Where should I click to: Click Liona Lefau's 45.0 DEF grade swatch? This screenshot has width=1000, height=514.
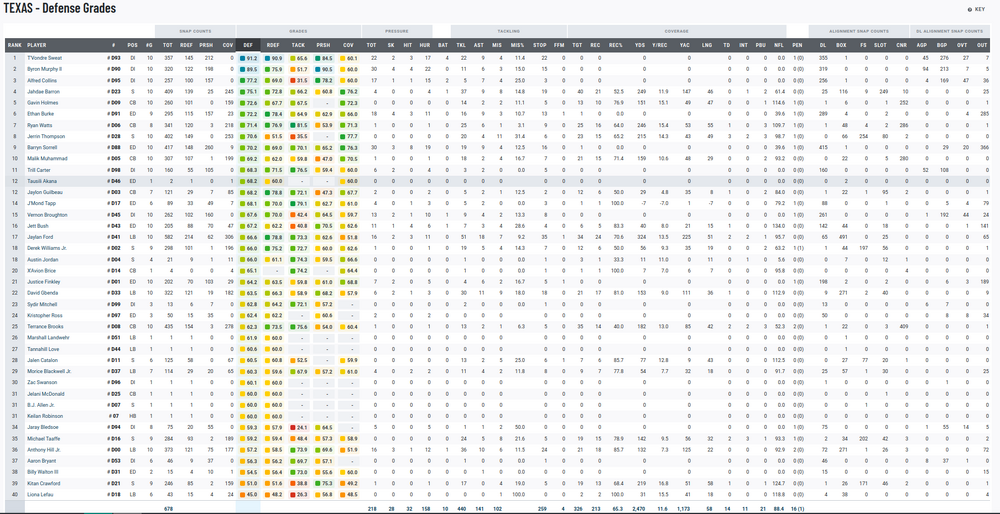click(249, 494)
